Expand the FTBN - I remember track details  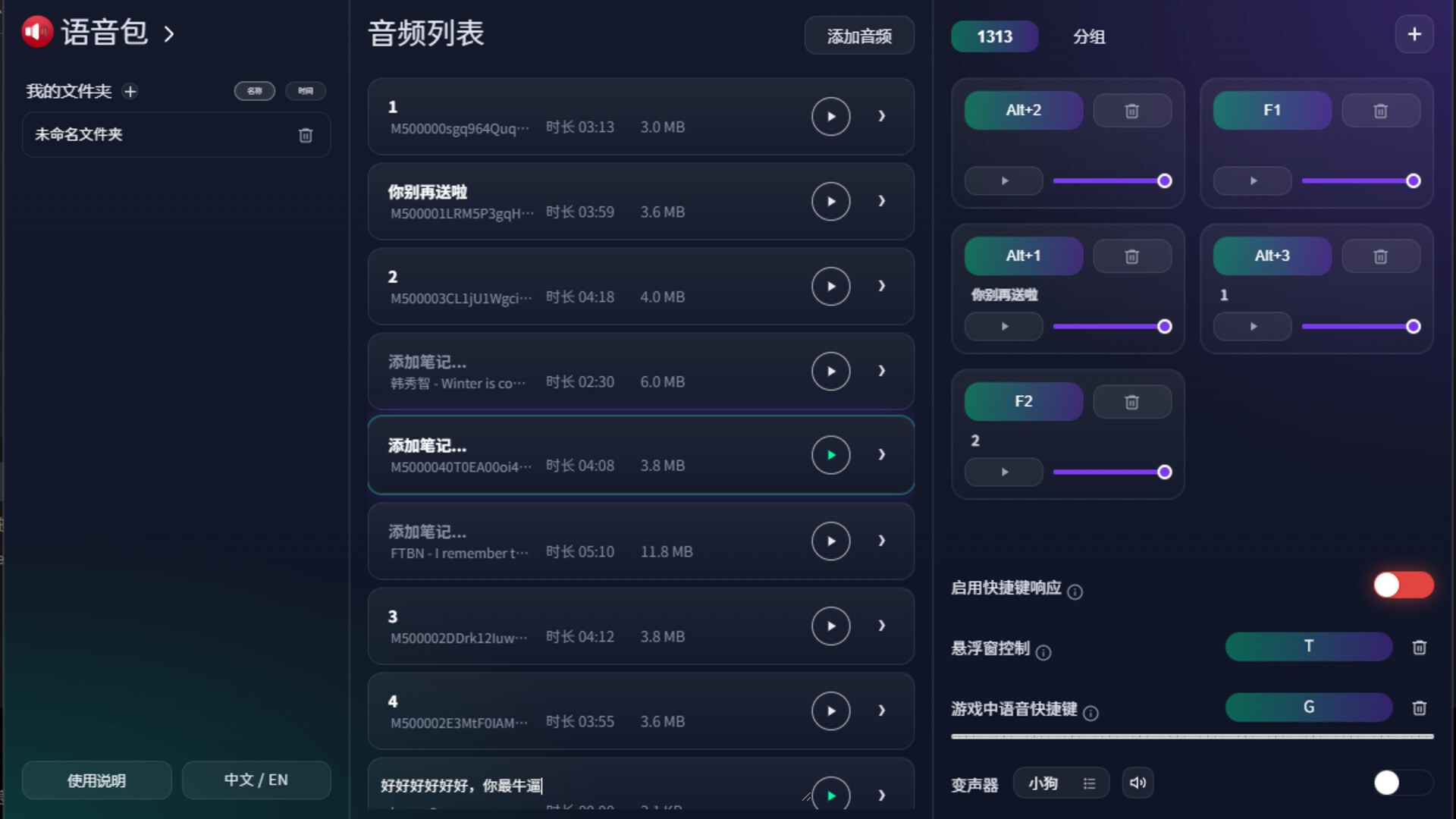pos(881,541)
